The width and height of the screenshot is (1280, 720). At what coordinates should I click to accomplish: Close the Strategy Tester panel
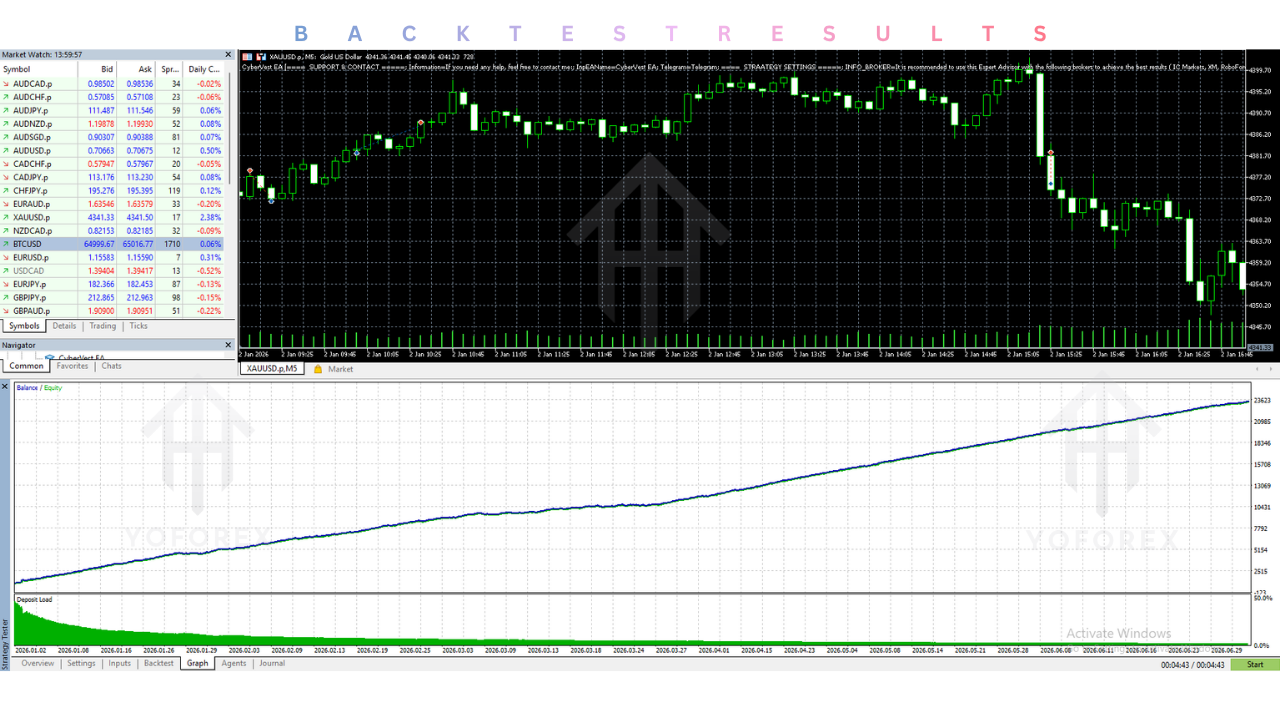(5, 386)
